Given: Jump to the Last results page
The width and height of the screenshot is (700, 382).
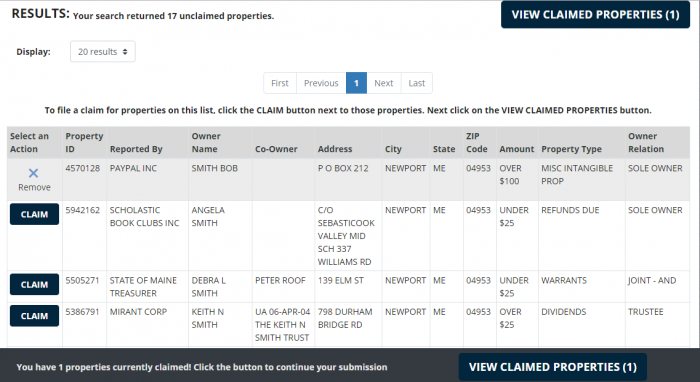Looking at the screenshot, I should (417, 83).
